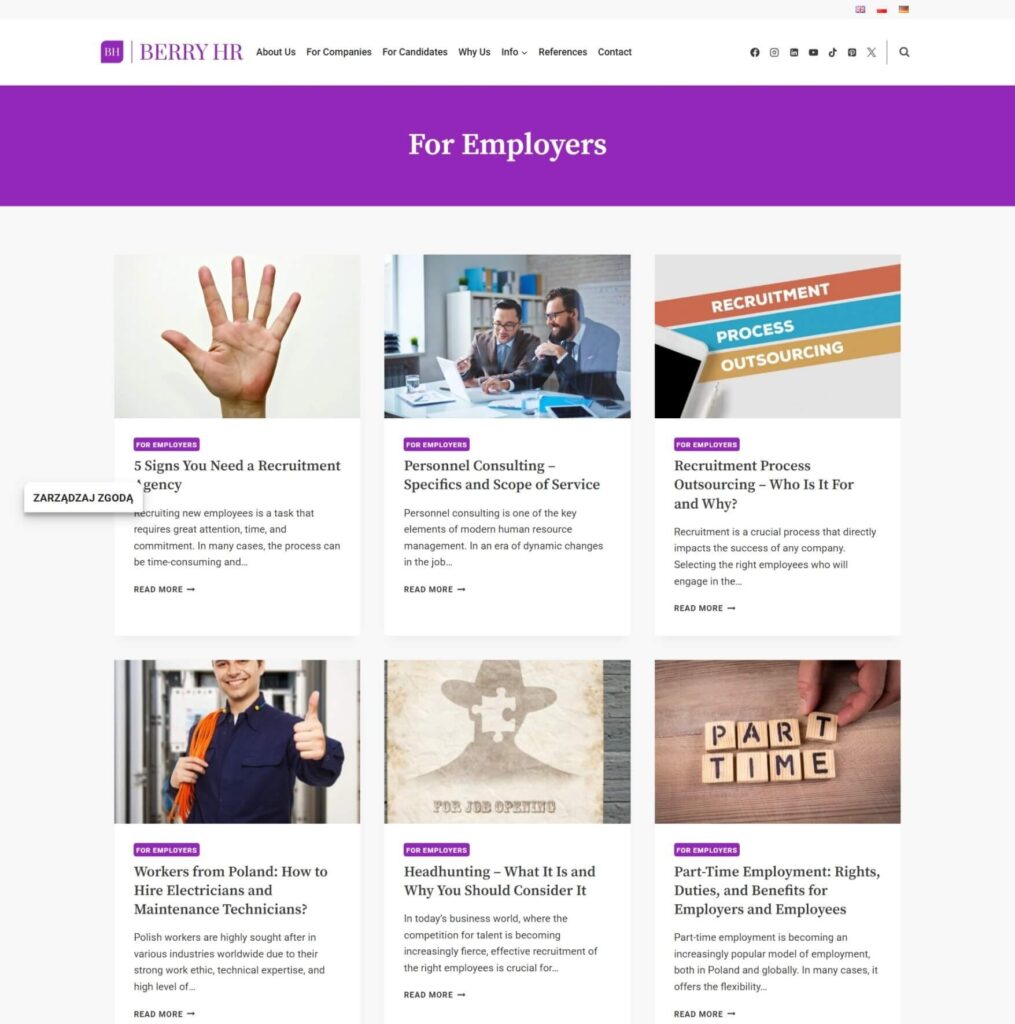
Task: Click the Berry HR logo
Action: coord(172,52)
